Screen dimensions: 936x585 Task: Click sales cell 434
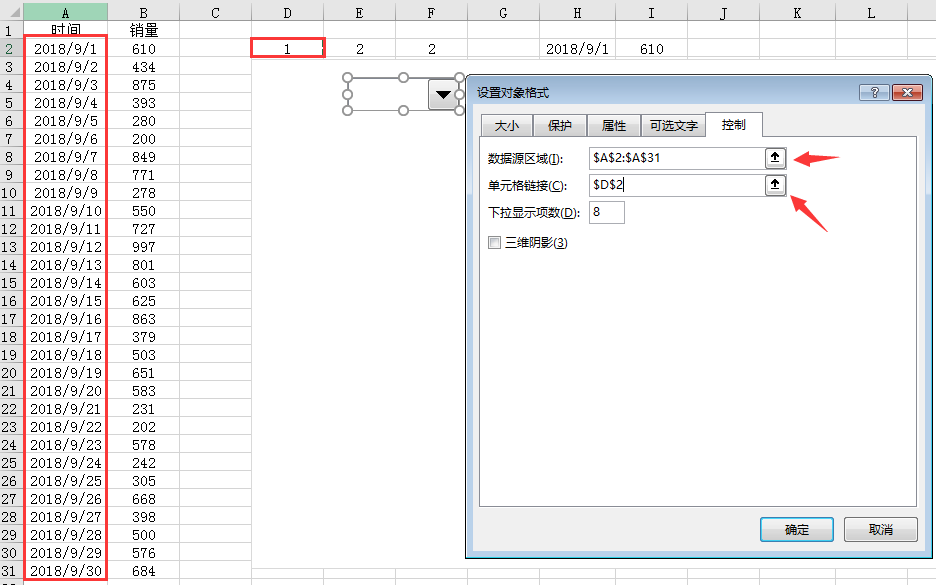point(143,67)
